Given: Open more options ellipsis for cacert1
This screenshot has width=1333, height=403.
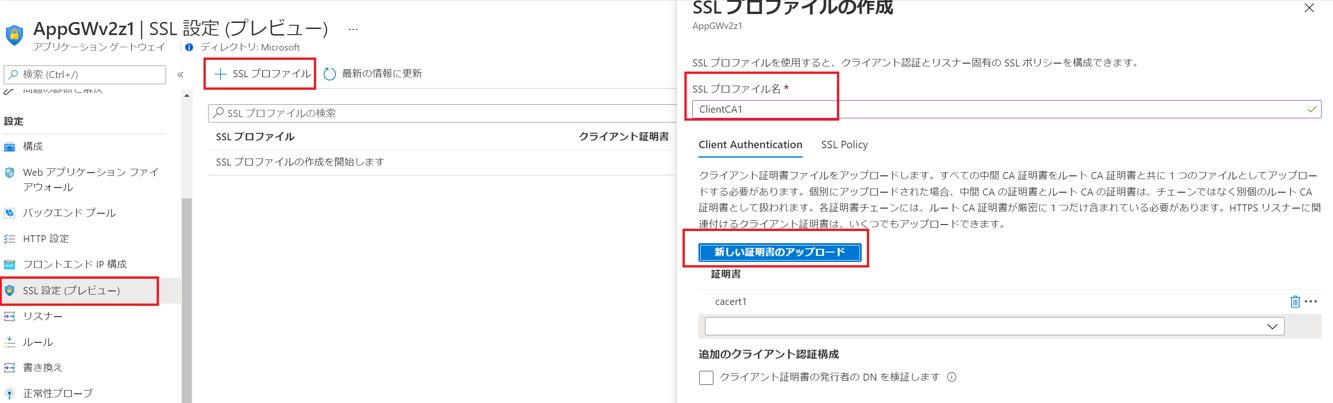Looking at the screenshot, I should click(1311, 301).
